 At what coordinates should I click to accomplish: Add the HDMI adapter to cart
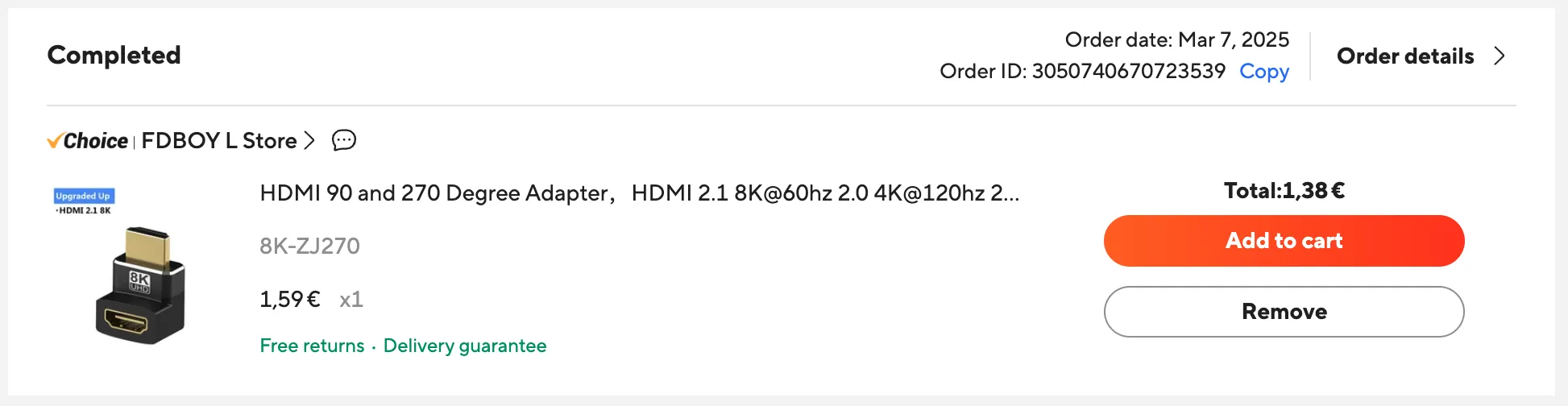coord(1284,241)
